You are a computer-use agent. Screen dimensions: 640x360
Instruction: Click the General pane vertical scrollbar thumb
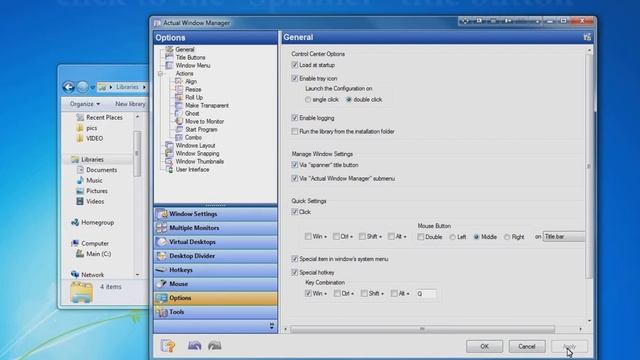(589, 166)
